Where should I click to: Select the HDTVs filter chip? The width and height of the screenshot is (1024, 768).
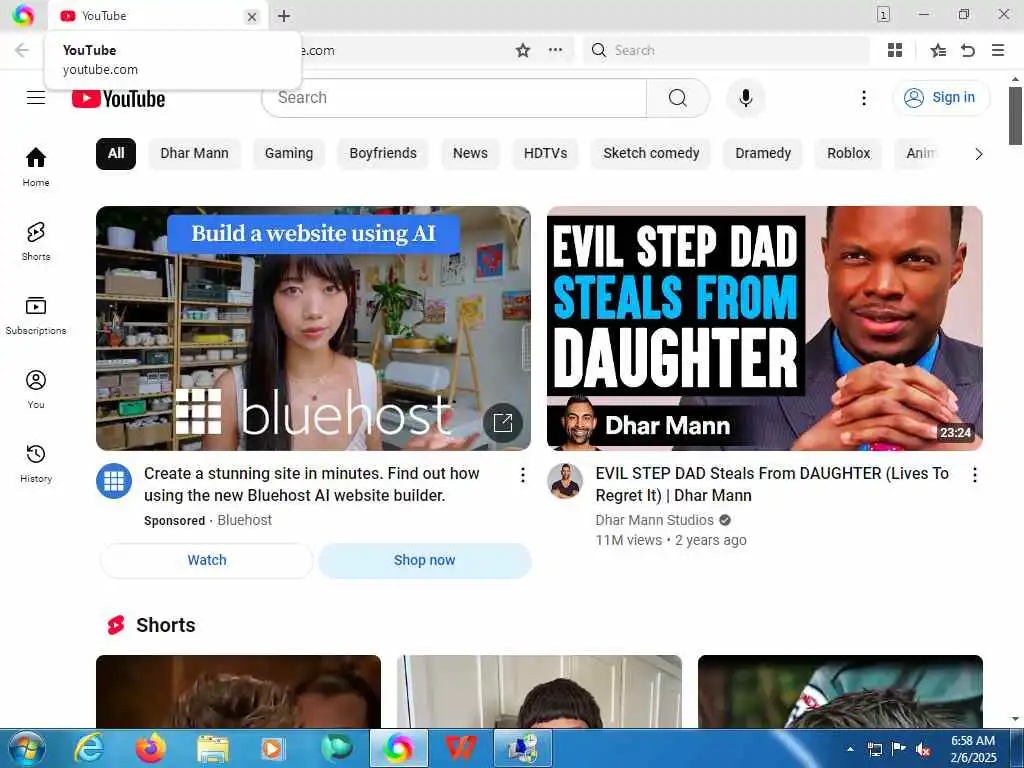(545, 153)
